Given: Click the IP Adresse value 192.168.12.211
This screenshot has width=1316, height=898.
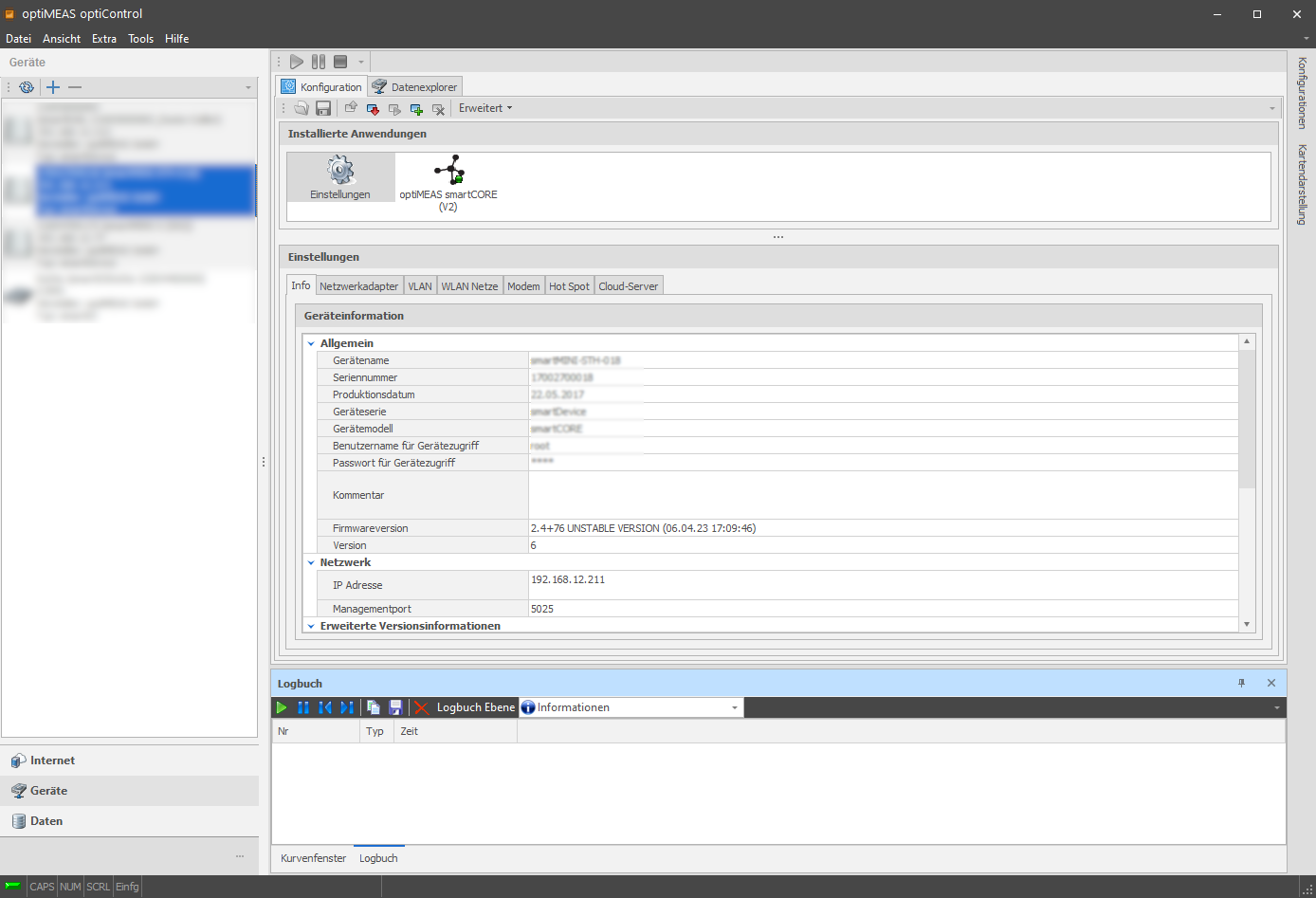Looking at the screenshot, I should tap(568, 579).
